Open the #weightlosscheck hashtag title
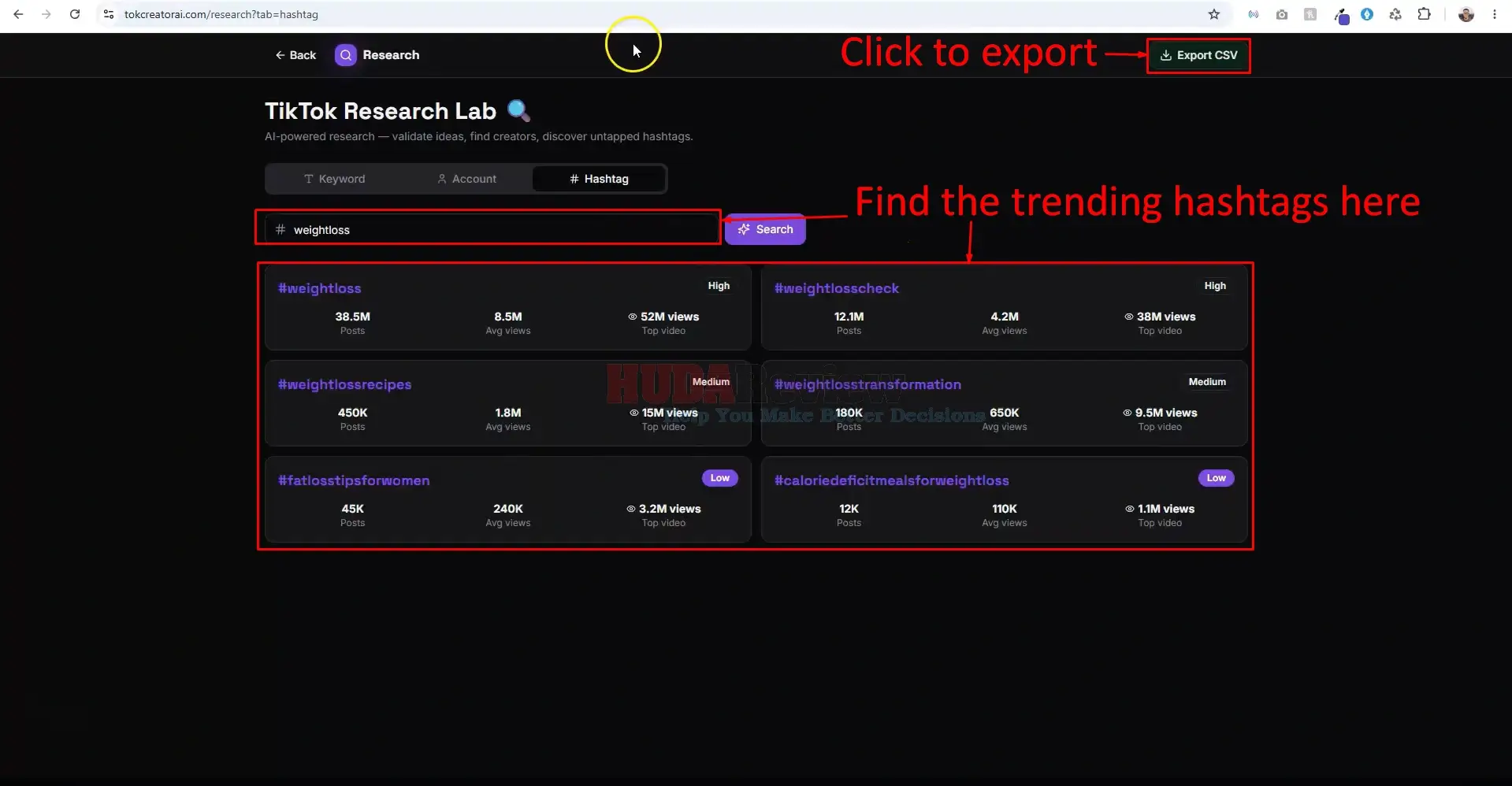1512x786 pixels. (836, 288)
